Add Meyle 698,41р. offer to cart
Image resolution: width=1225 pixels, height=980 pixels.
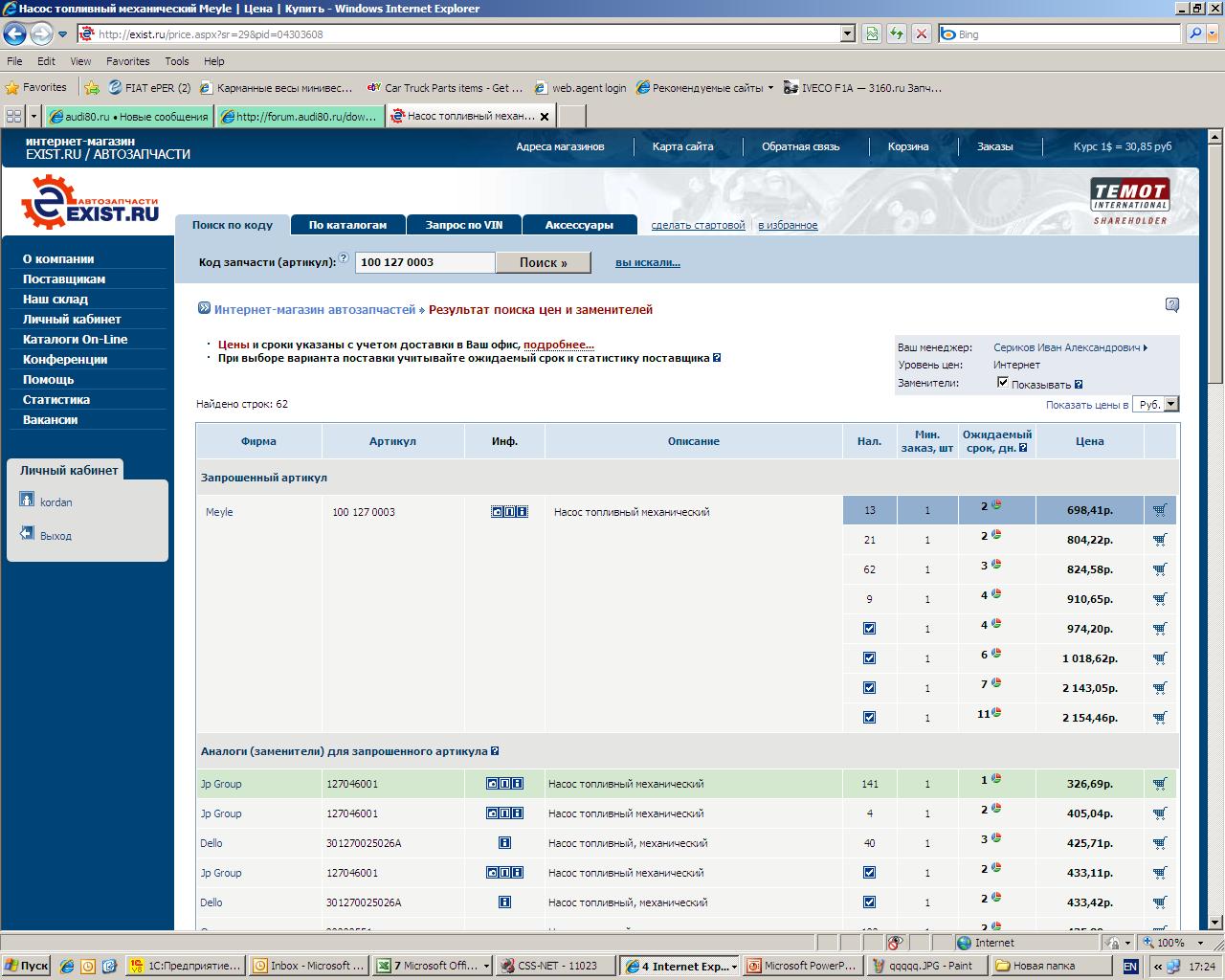coord(1160,510)
